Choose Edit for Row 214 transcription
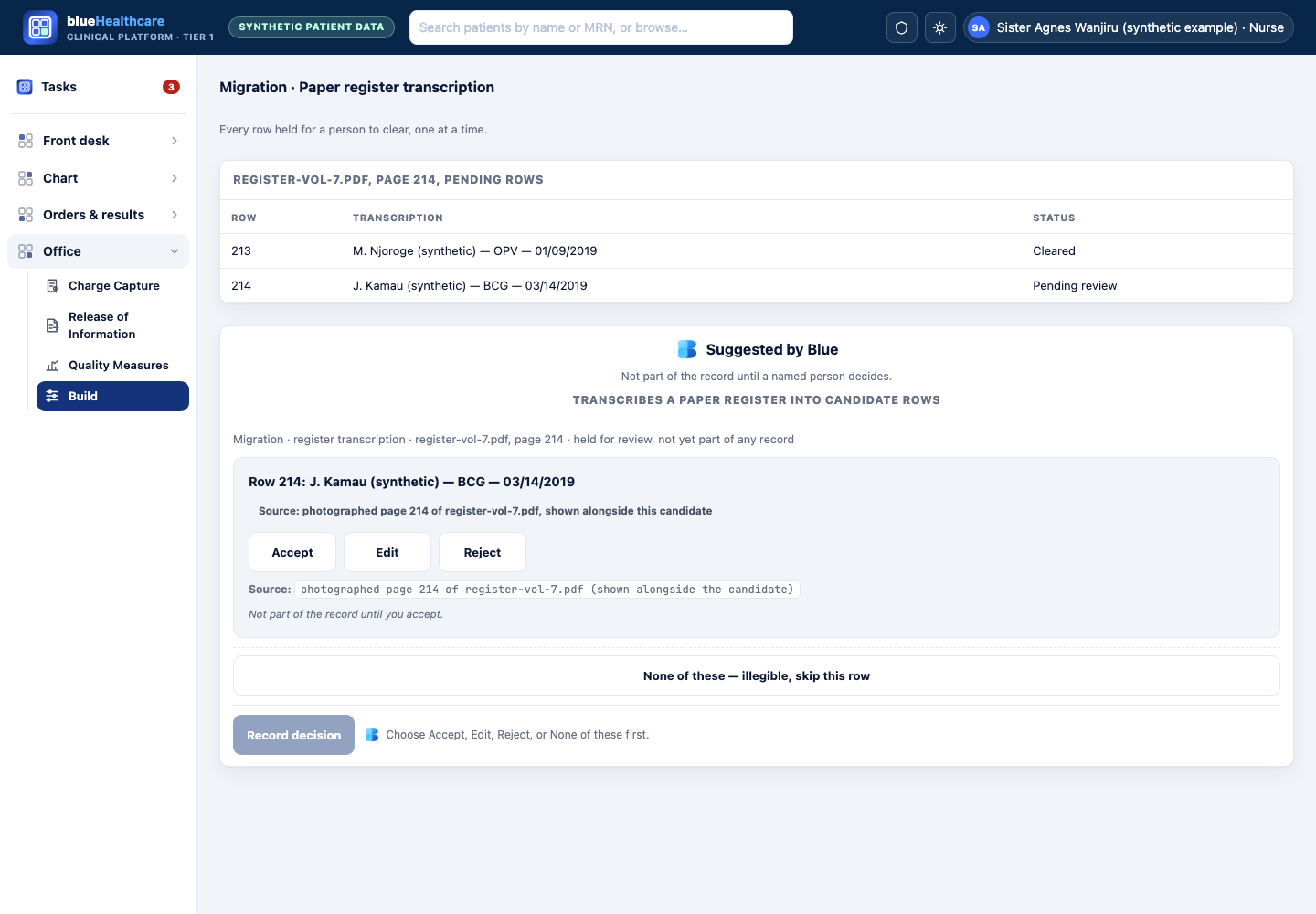The width and height of the screenshot is (1316, 914). click(387, 552)
